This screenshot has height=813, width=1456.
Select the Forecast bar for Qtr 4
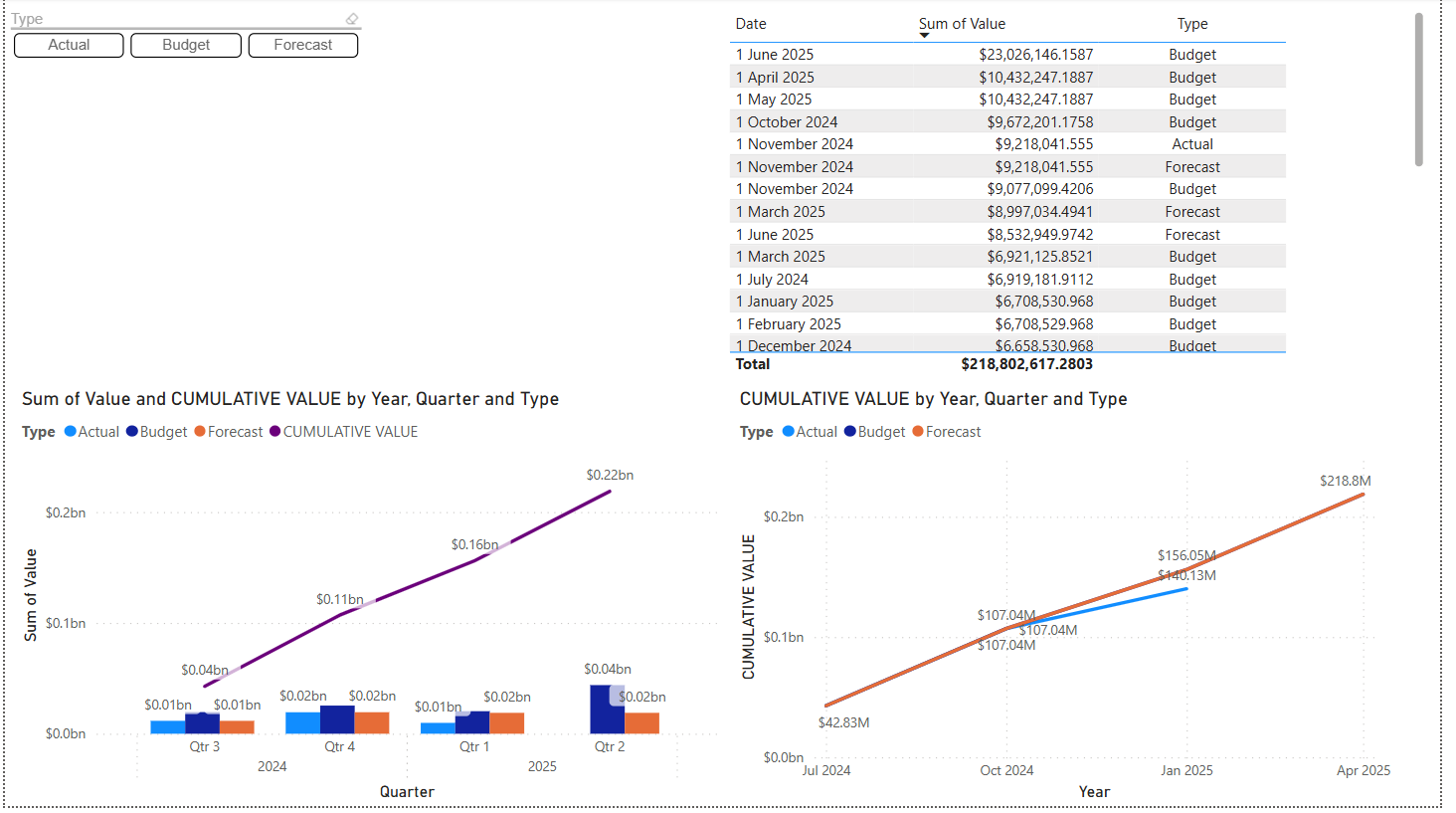pyautogui.click(x=372, y=723)
